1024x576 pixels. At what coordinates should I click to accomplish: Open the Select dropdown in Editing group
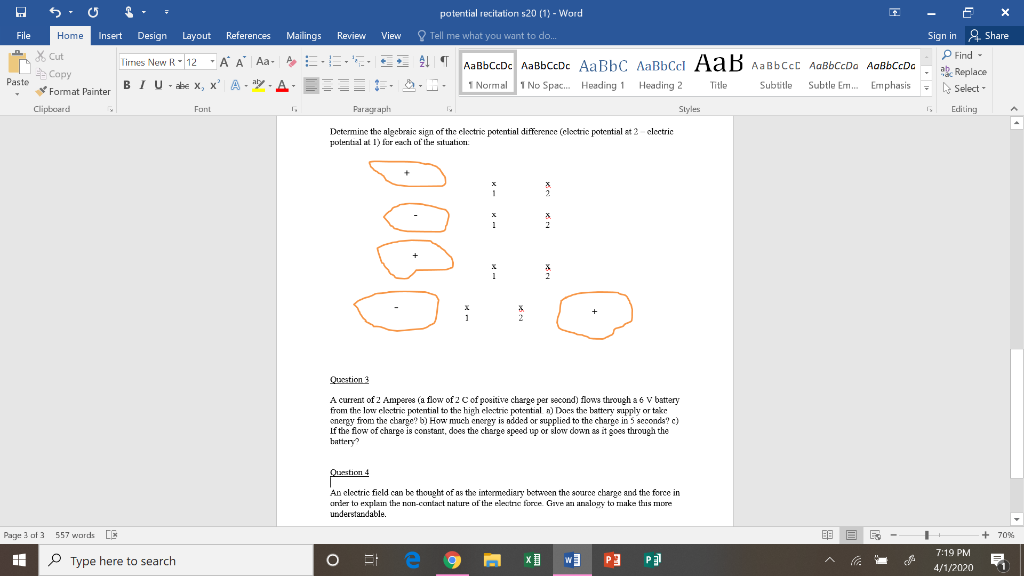point(965,88)
